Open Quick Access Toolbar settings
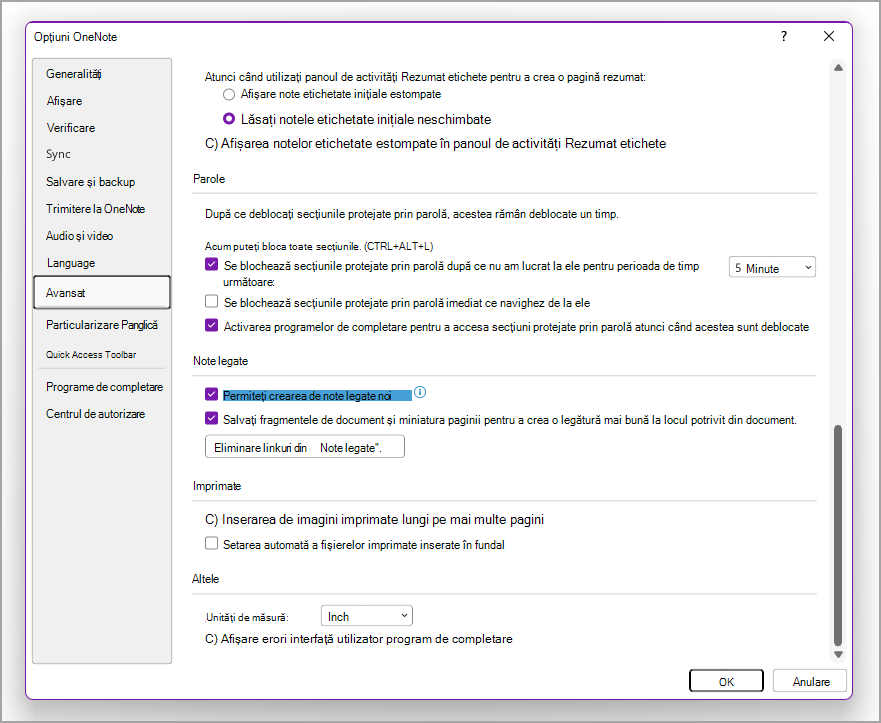Viewport: 881px width, 723px height. click(91, 354)
